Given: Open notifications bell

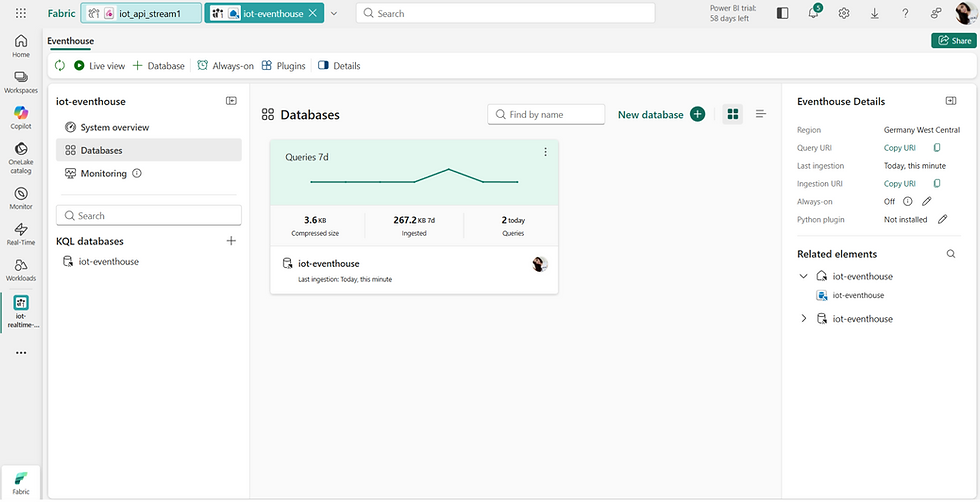Looking at the screenshot, I should click(x=814, y=13).
